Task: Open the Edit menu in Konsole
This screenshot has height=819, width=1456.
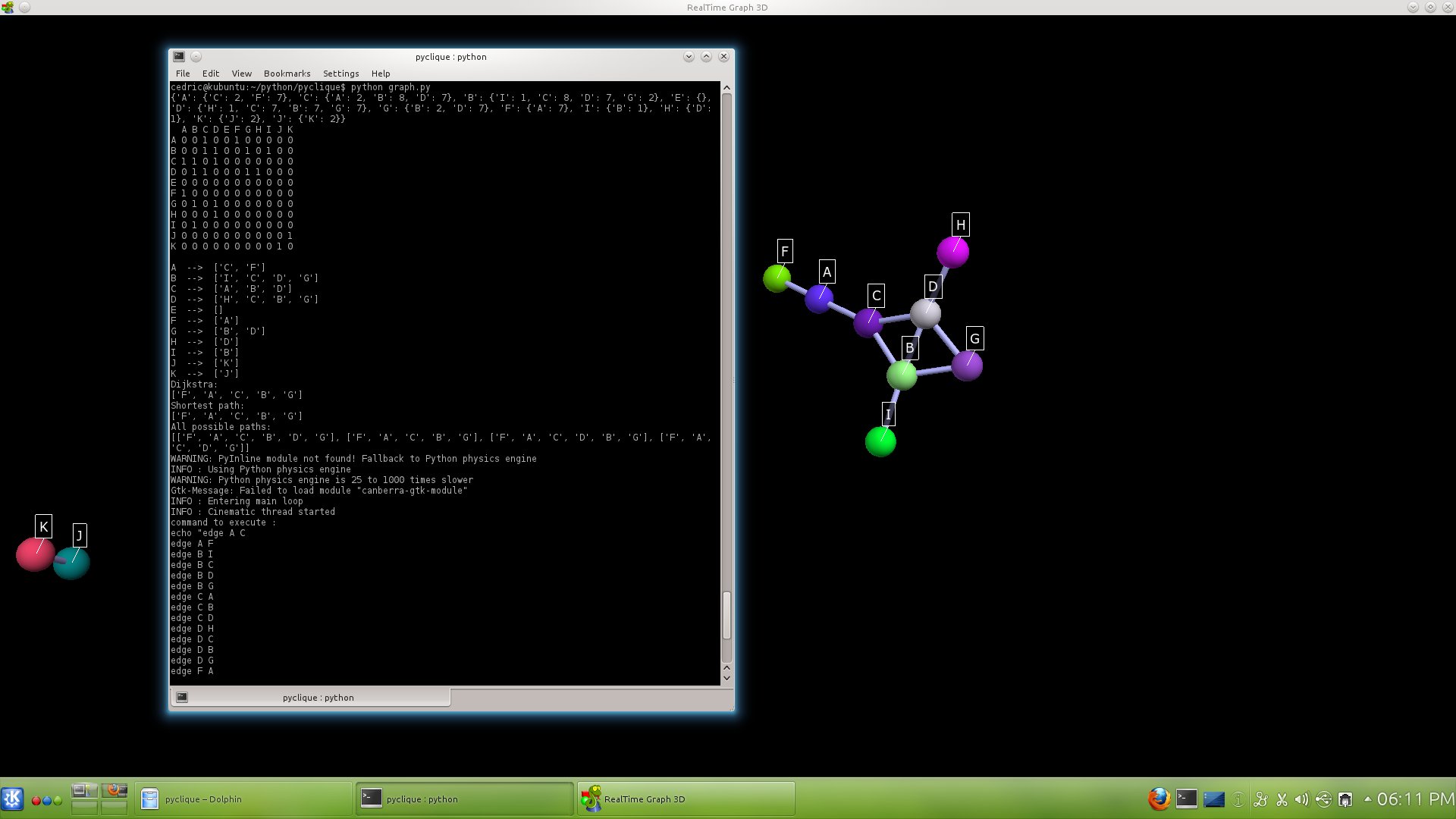Action: [211, 74]
